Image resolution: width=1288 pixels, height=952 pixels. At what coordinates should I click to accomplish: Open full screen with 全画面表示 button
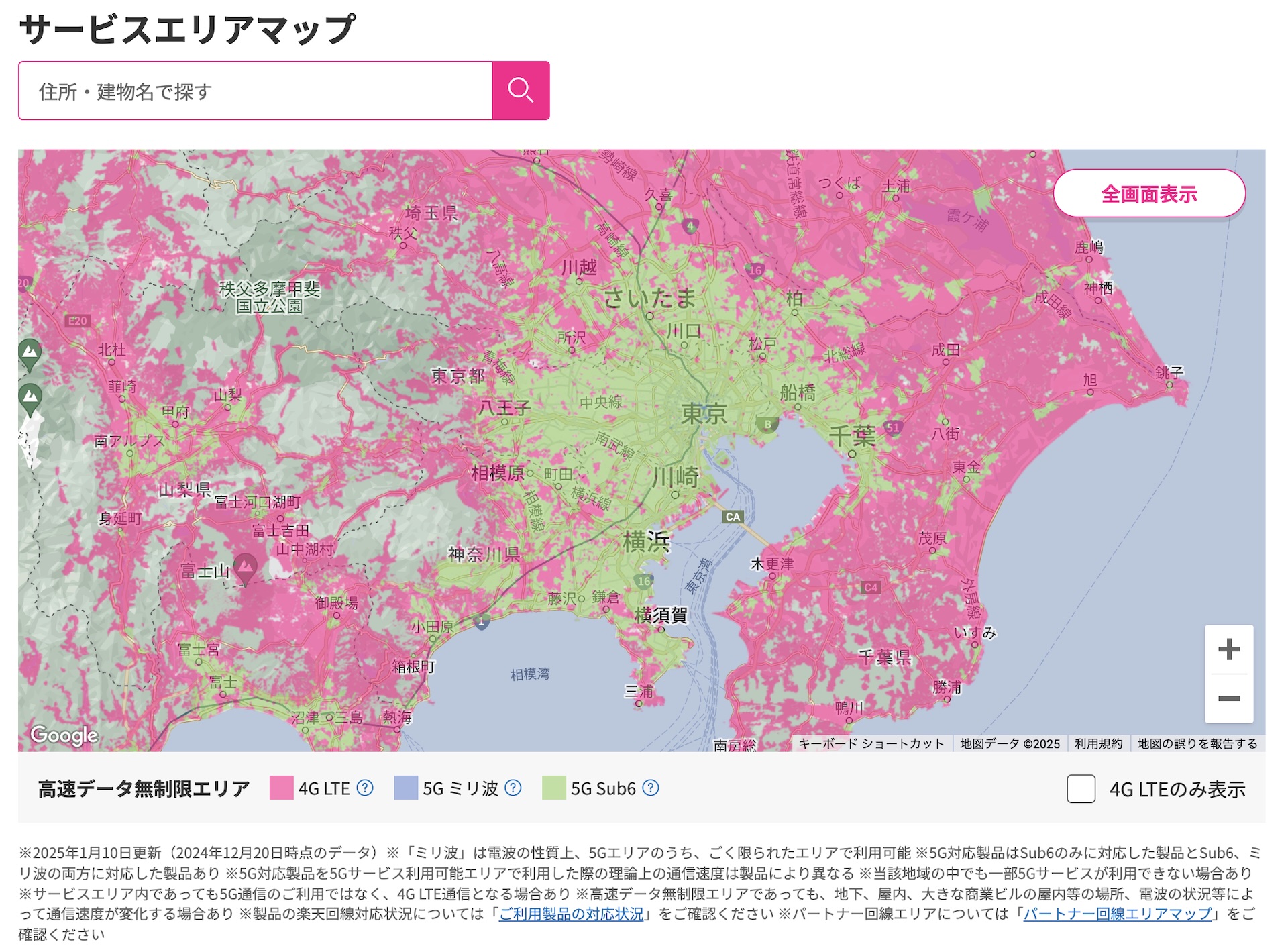(1148, 194)
